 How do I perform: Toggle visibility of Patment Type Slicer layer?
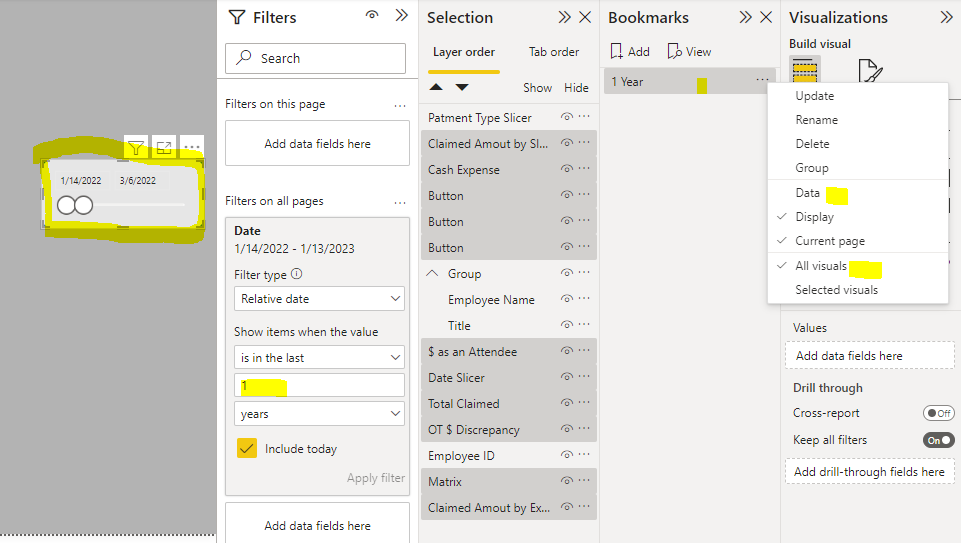(567, 116)
